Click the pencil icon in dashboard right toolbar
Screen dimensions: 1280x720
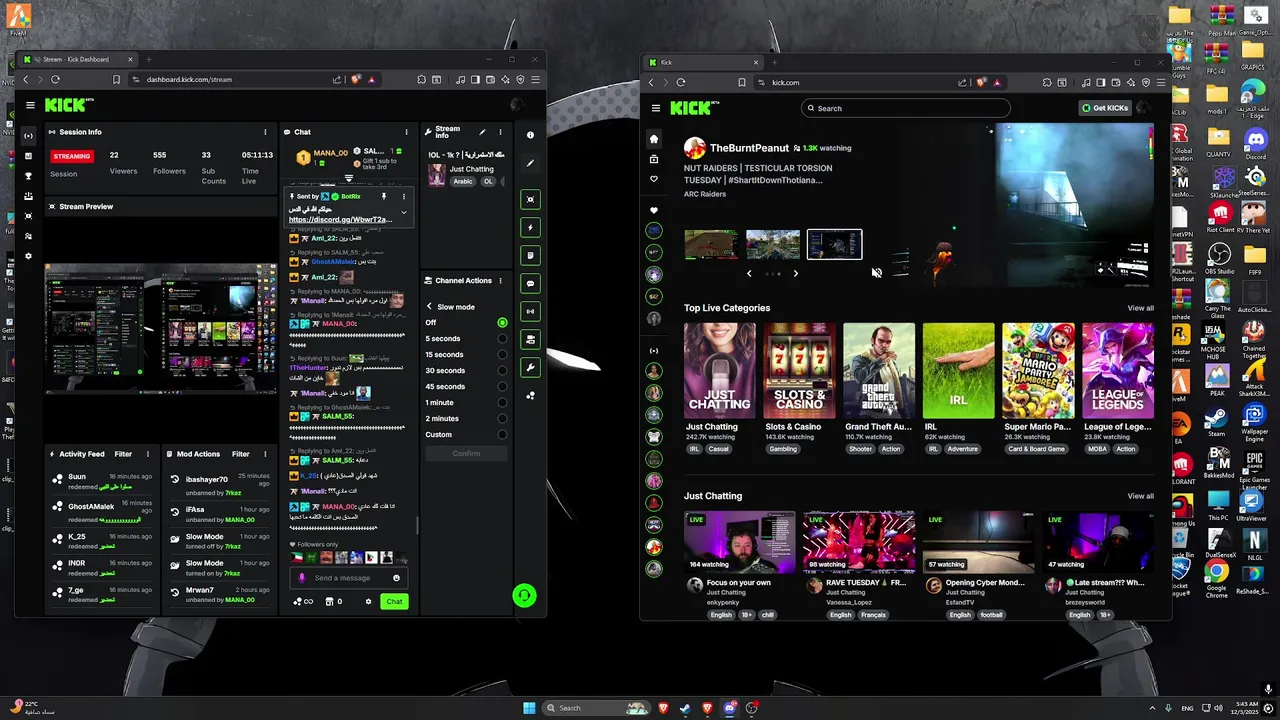530,163
